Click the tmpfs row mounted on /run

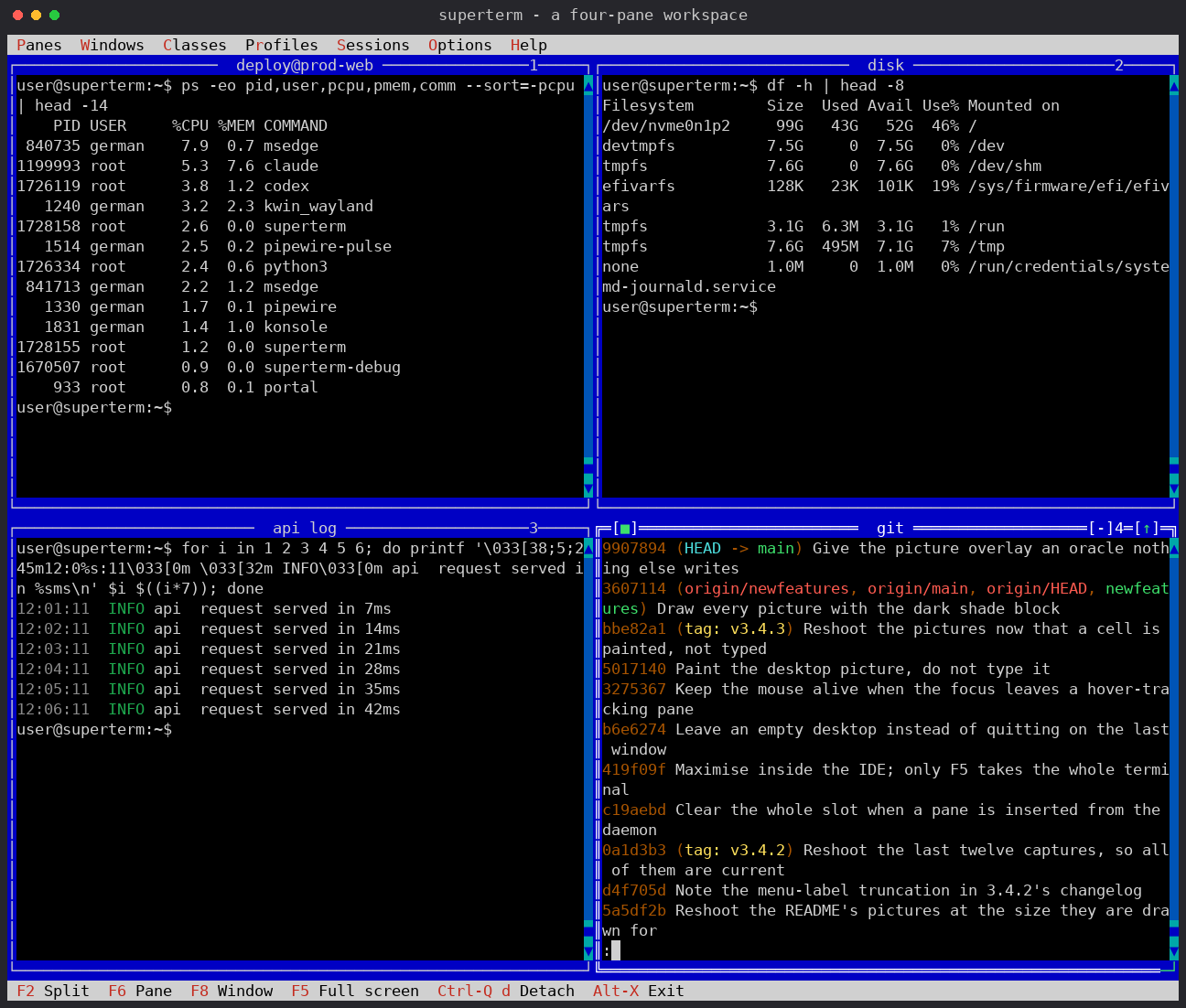point(803,226)
